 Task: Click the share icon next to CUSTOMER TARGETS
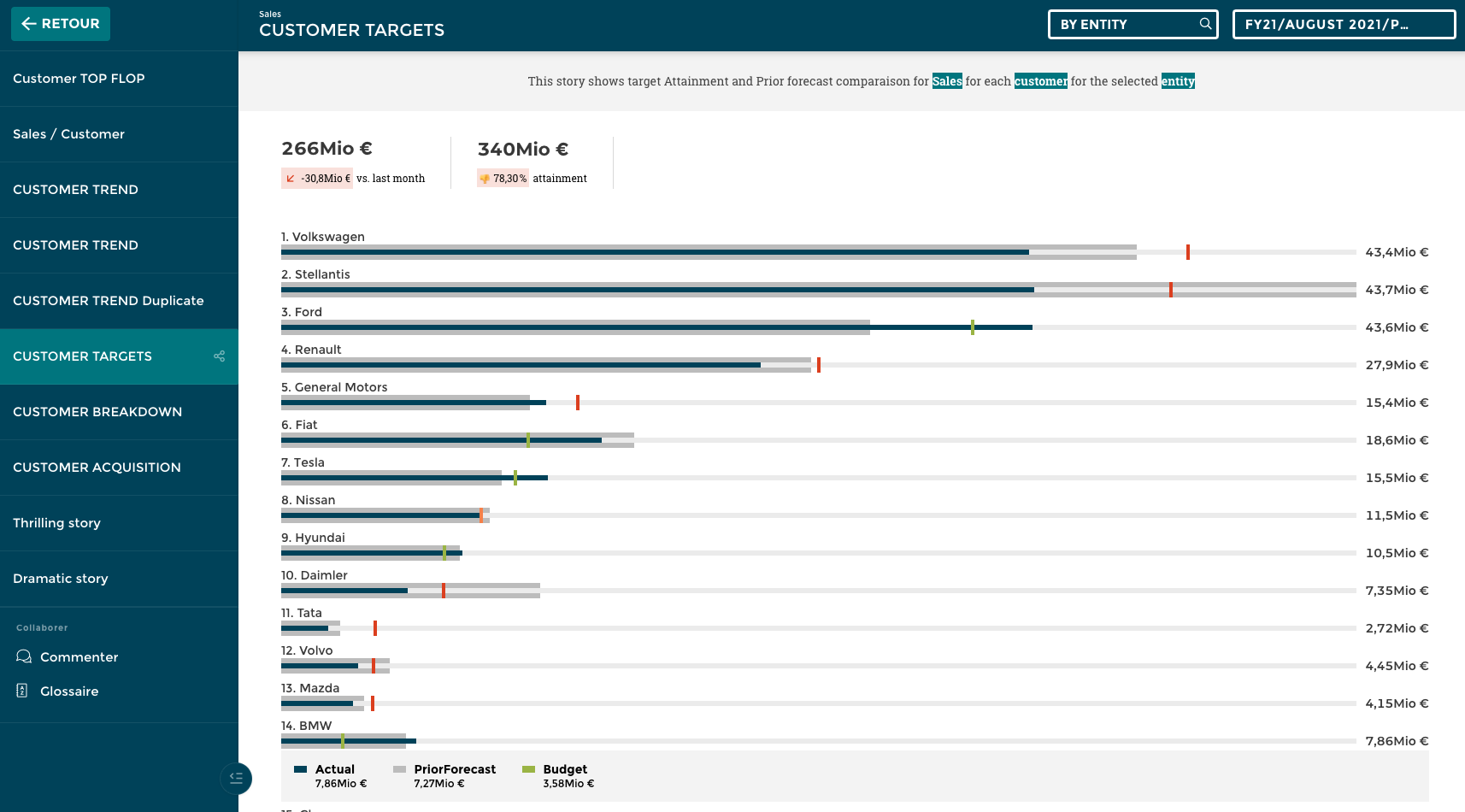[x=219, y=356]
